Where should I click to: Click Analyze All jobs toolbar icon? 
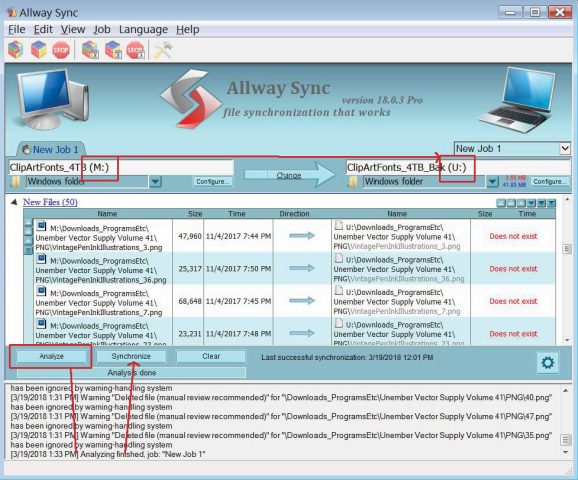coord(90,50)
